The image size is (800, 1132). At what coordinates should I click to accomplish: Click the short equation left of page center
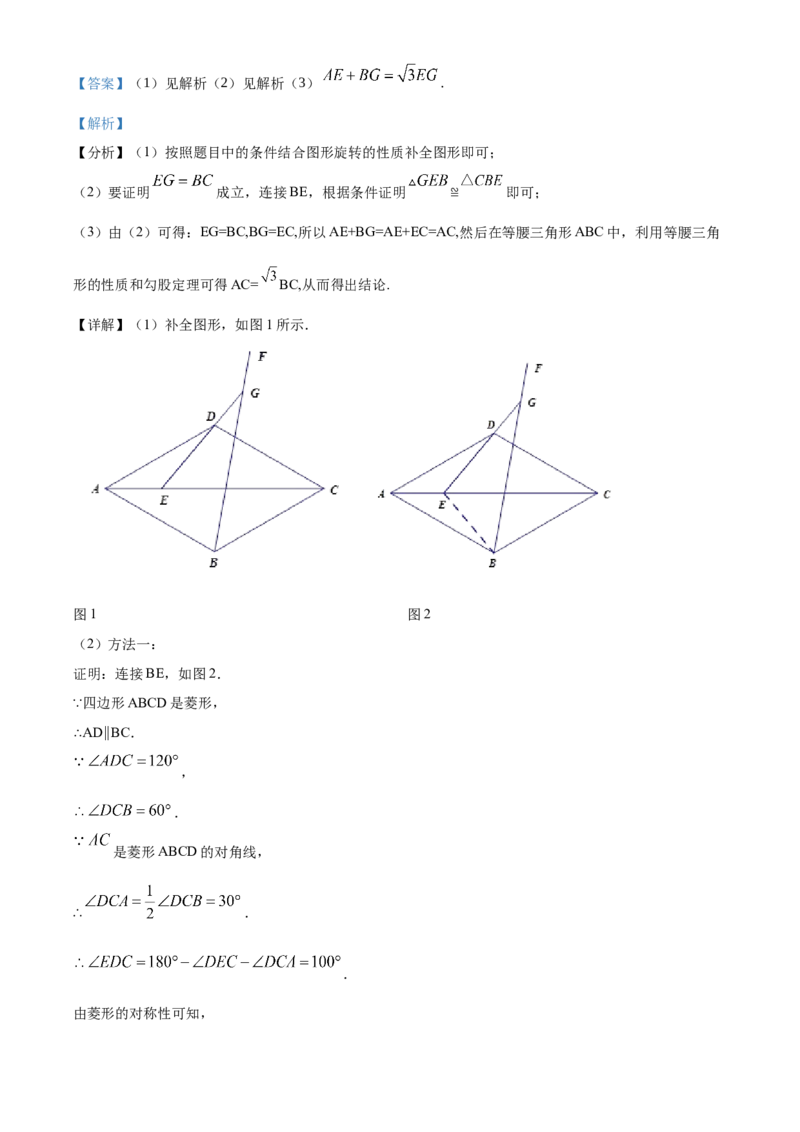coord(185,182)
